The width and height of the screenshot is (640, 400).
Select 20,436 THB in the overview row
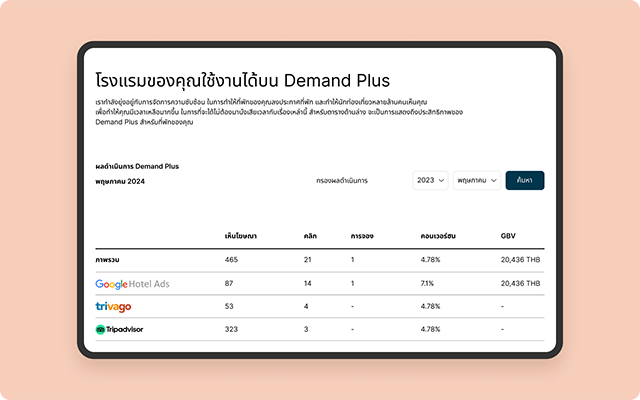coord(520,260)
